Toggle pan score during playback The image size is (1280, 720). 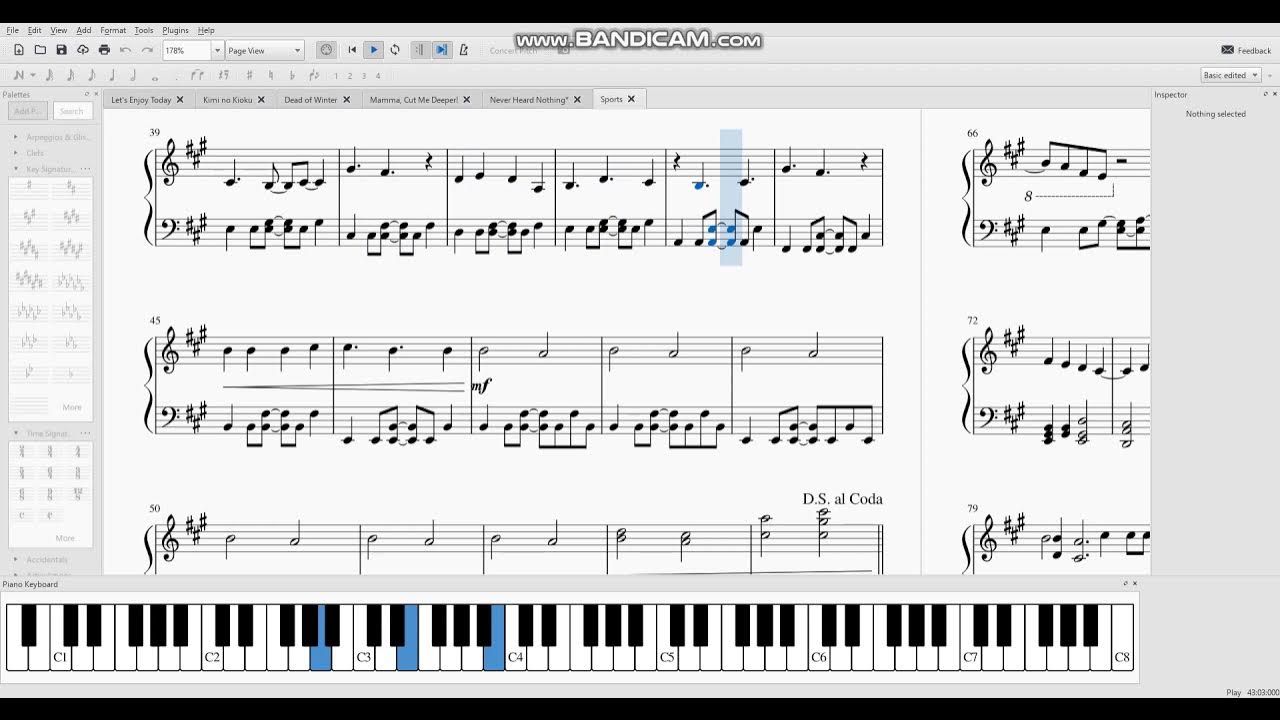coord(441,50)
